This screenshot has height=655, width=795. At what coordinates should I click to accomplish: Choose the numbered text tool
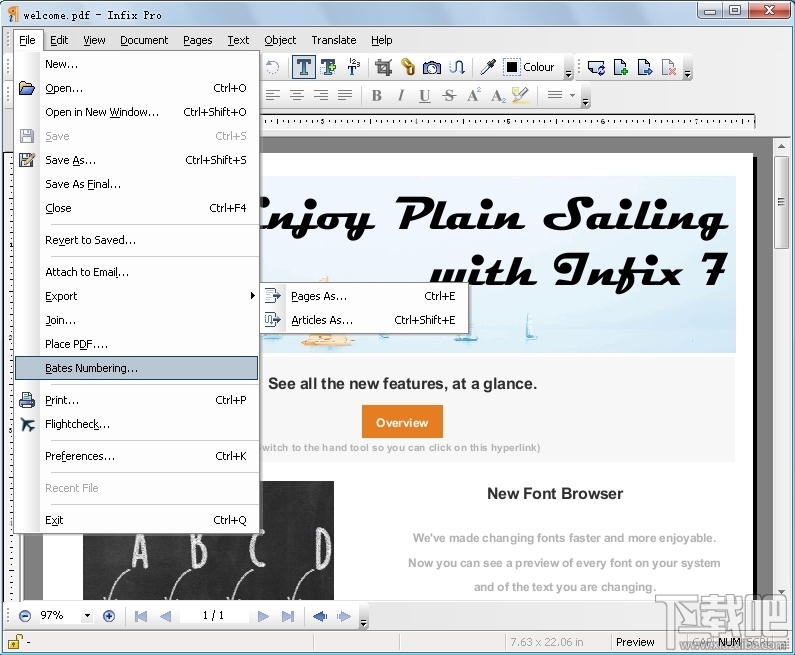(353, 67)
